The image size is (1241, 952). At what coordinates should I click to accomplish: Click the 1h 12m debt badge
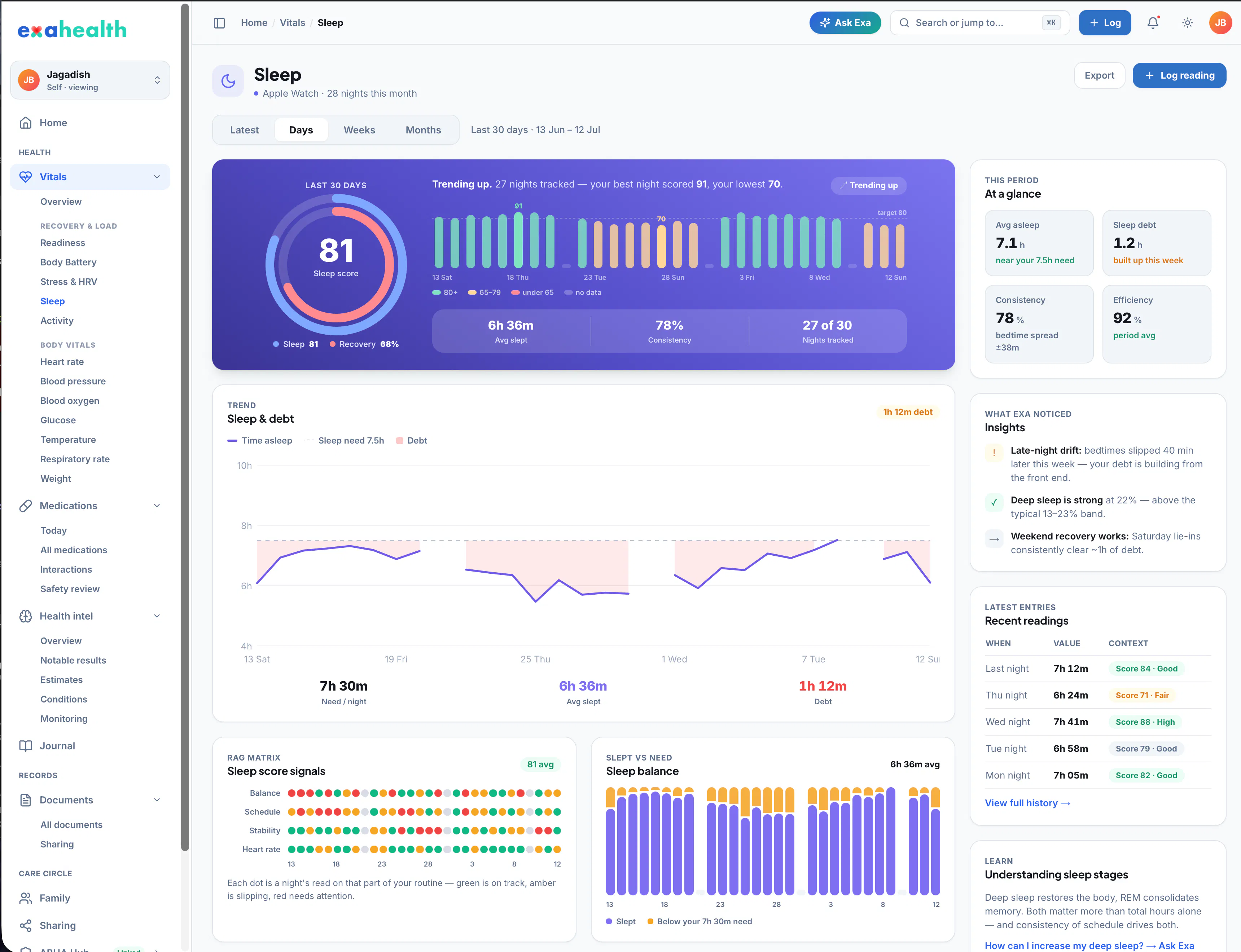click(907, 412)
